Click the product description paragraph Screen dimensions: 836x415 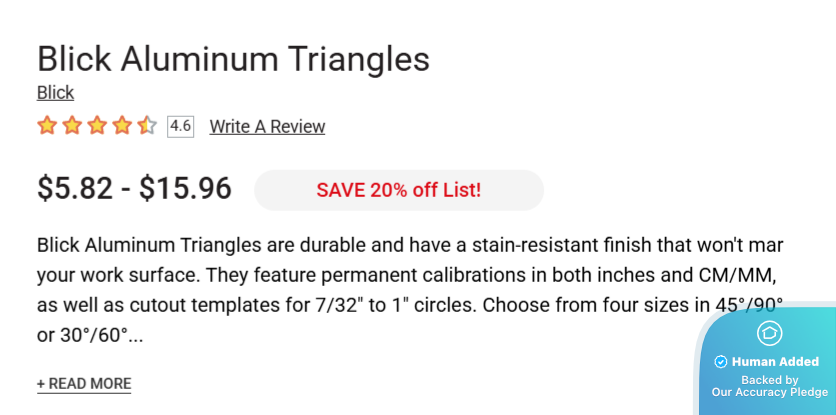coord(400,275)
